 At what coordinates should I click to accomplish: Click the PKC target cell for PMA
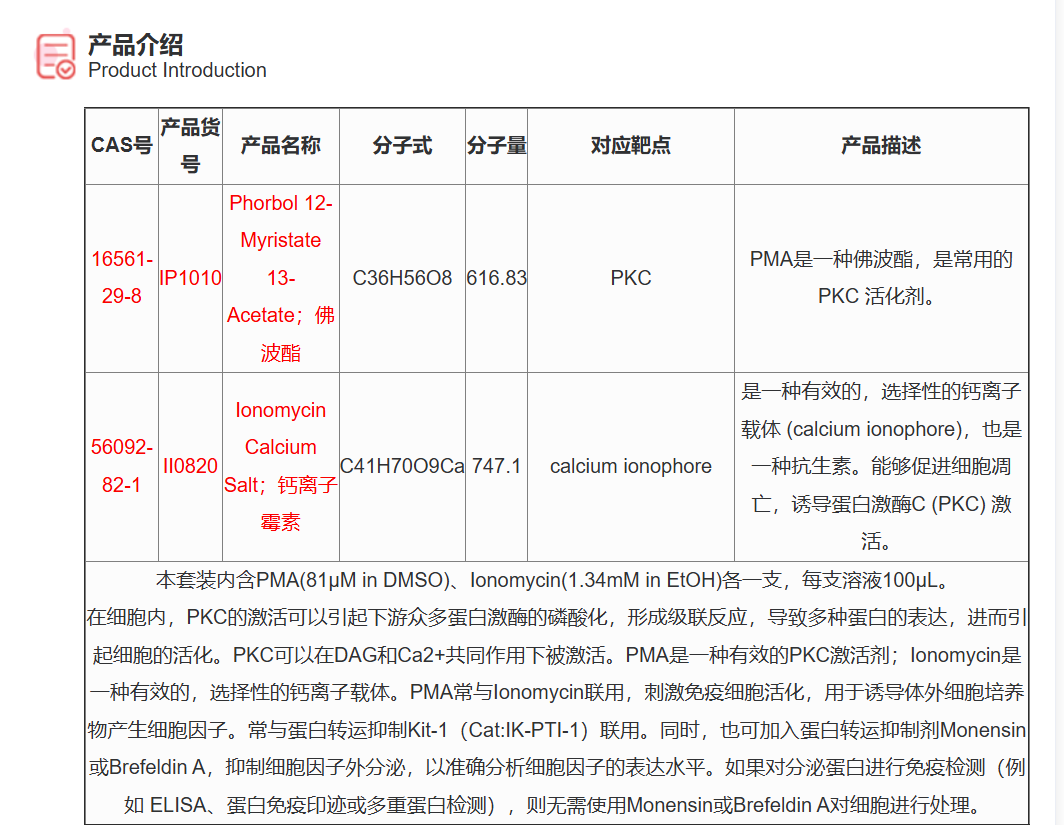click(630, 278)
